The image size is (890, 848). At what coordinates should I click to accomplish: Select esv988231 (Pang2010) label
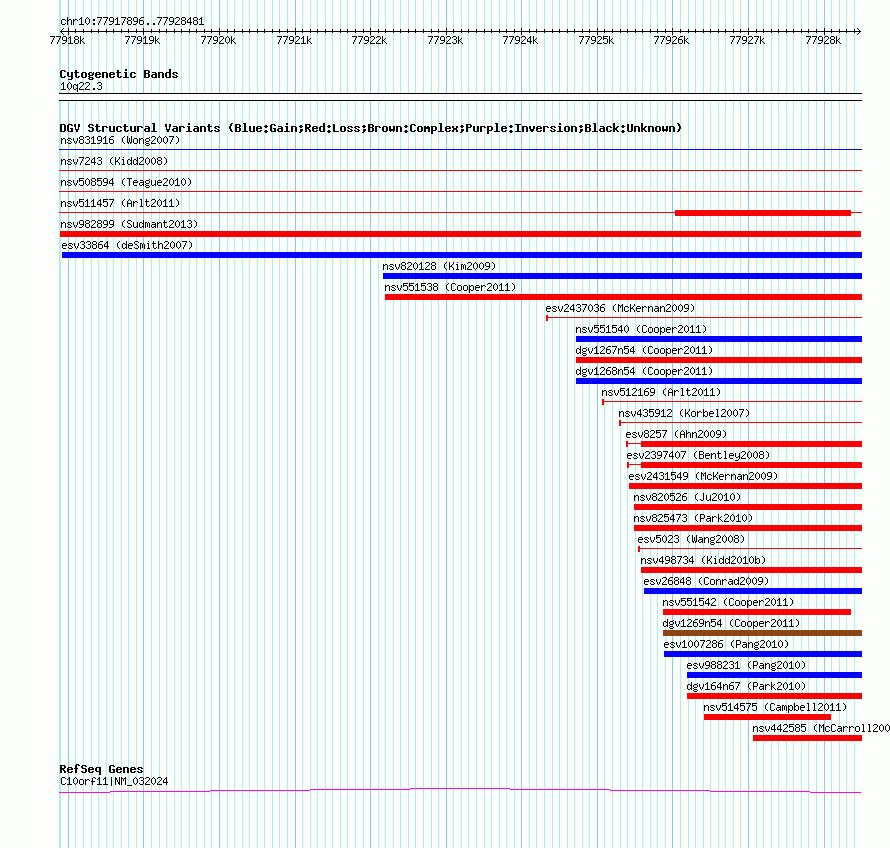(x=746, y=665)
